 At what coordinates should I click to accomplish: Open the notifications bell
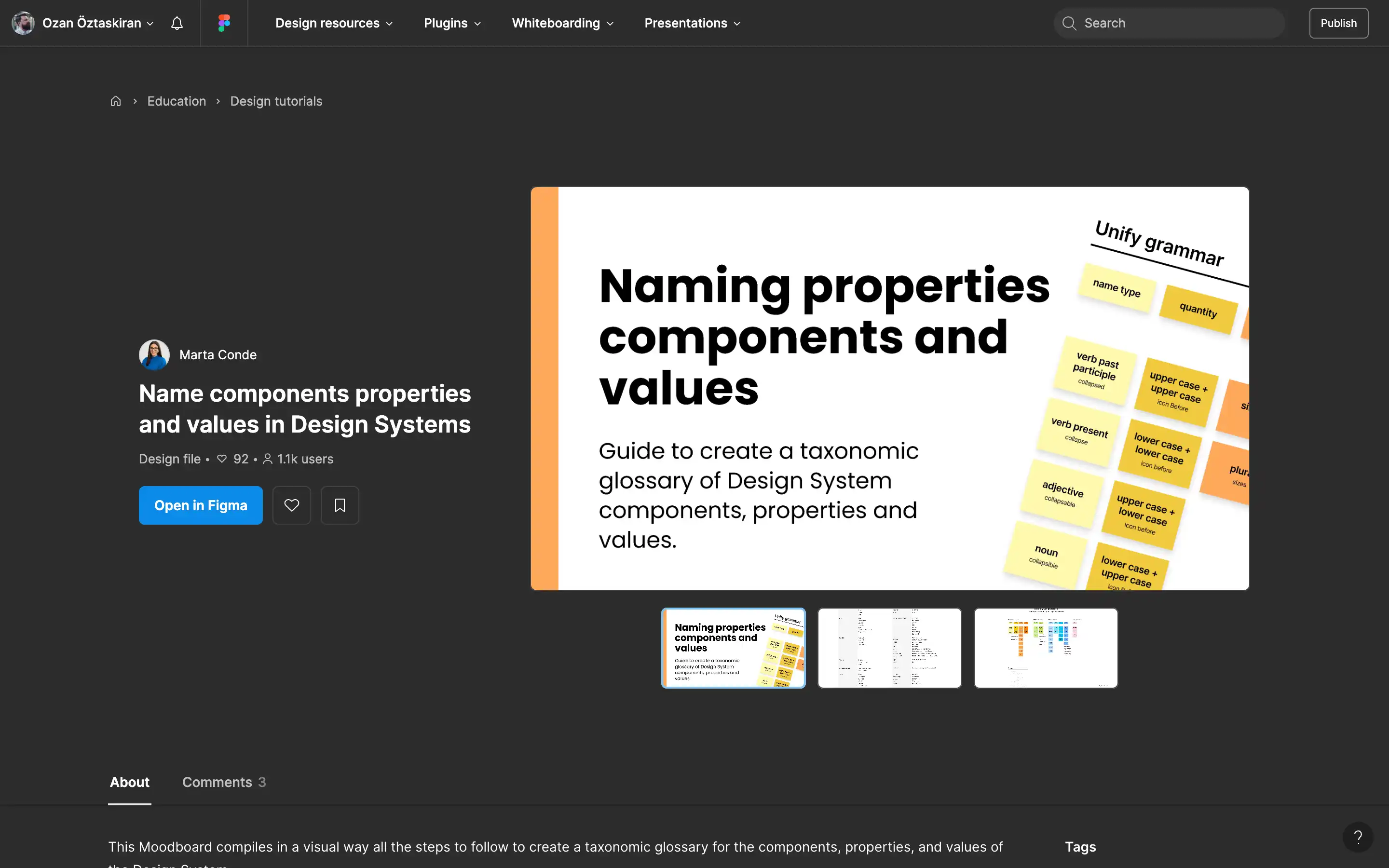coord(177,23)
